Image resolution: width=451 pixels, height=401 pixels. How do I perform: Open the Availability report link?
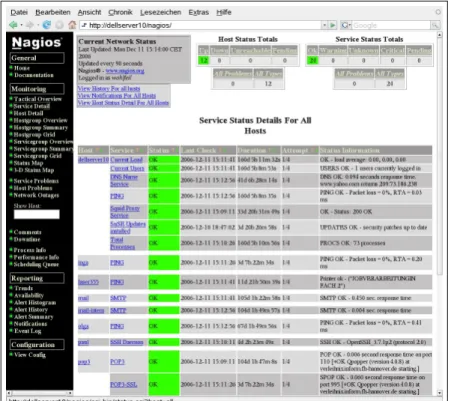[29, 295]
